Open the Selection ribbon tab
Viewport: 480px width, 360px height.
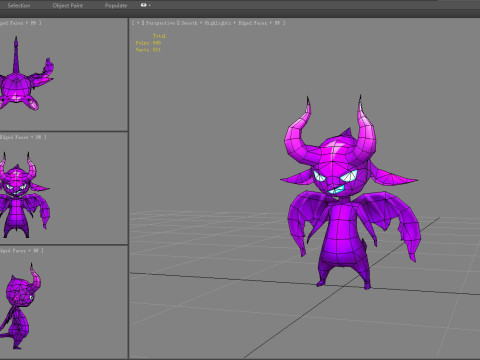tap(19, 5)
